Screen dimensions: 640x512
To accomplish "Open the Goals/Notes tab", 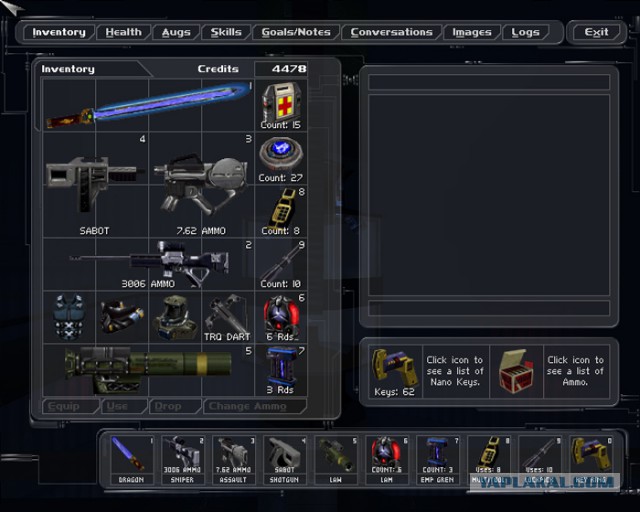I will pyautogui.click(x=296, y=32).
